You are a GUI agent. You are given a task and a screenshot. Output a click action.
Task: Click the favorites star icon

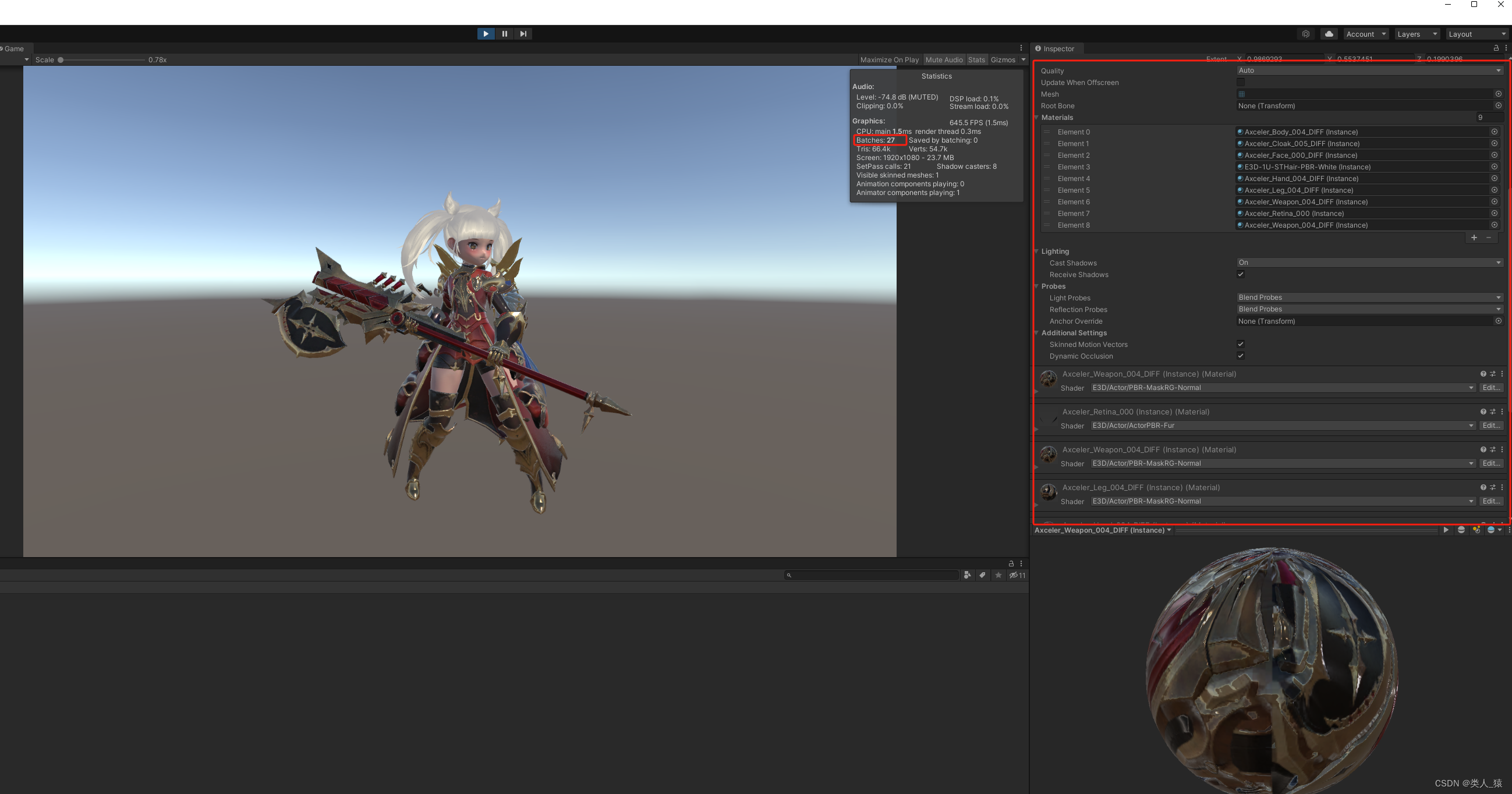point(998,575)
